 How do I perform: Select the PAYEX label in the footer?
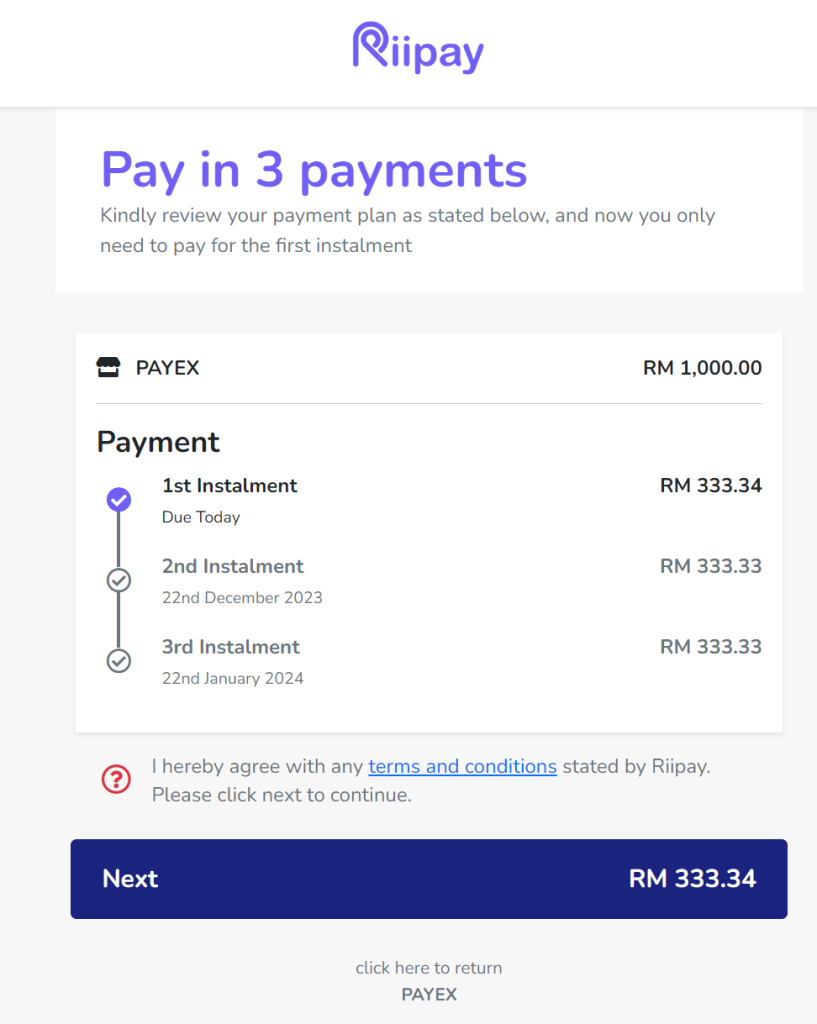(x=428, y=994)
